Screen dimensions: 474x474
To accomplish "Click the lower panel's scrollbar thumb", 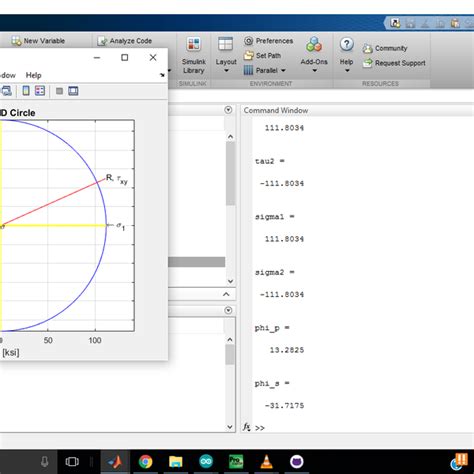I will (x=230, y=355).
